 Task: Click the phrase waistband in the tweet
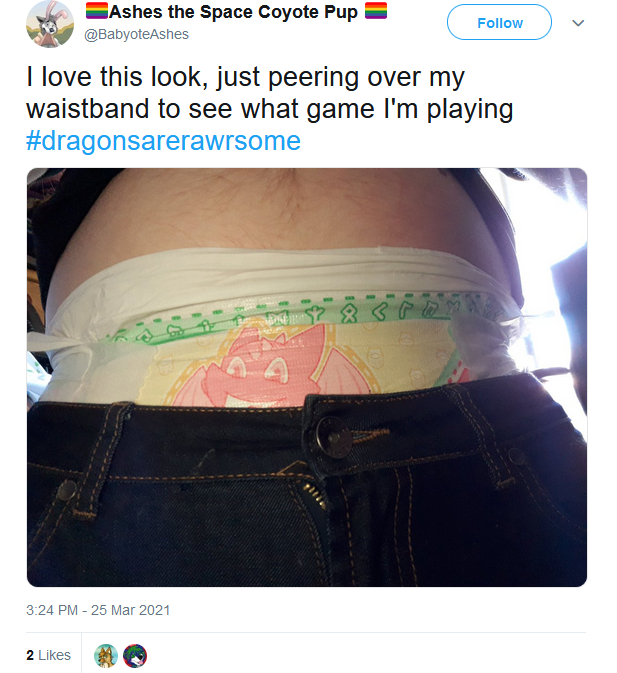[x=88, y=109]
